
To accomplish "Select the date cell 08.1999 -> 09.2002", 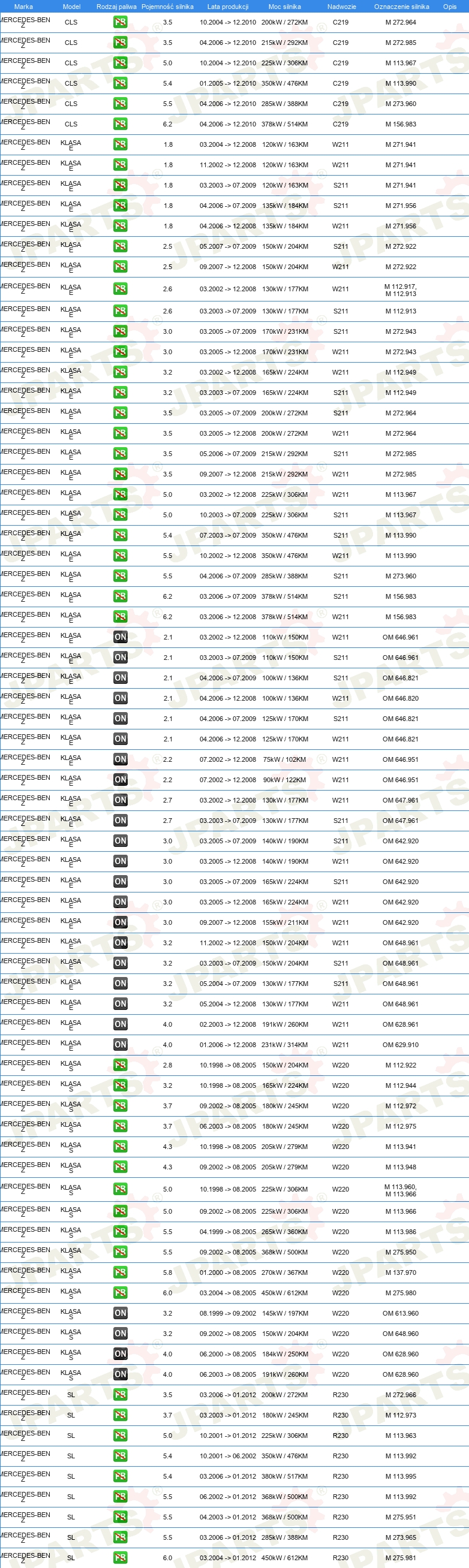I will coord(228,1314).
